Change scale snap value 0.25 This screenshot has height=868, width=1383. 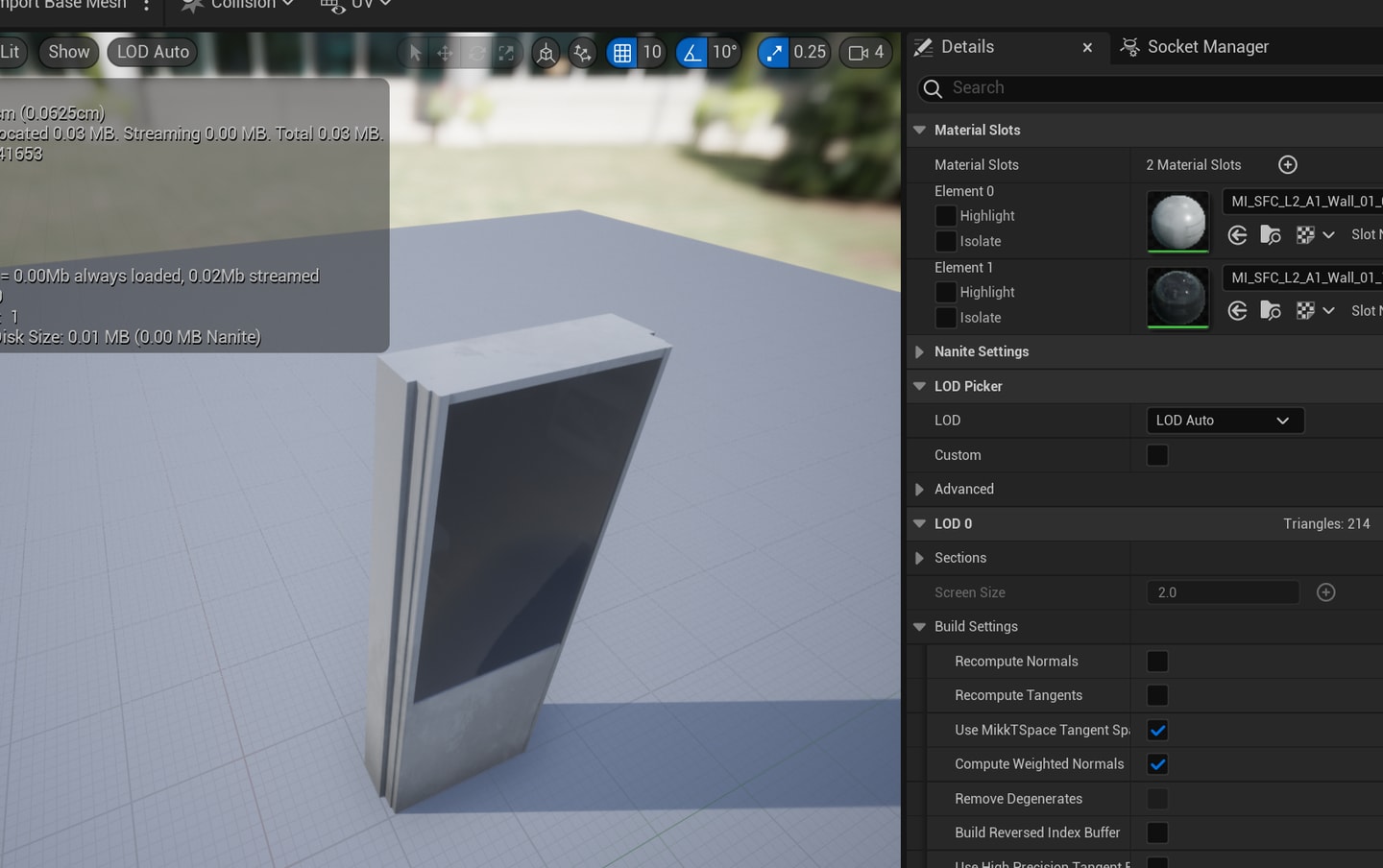(810, 53)
